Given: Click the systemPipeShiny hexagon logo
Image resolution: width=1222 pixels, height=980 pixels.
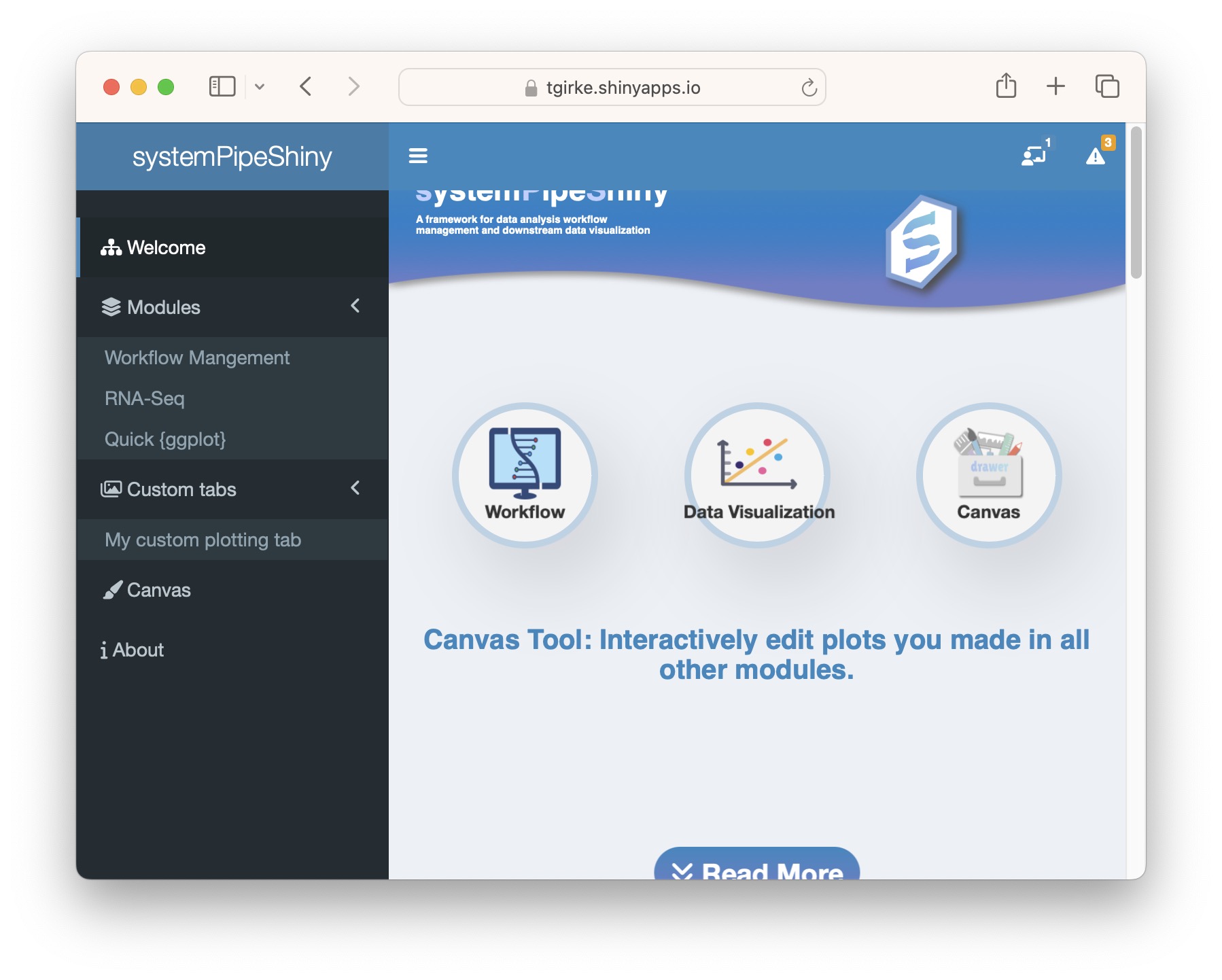Looking at the screenshot, I should 922,242.
